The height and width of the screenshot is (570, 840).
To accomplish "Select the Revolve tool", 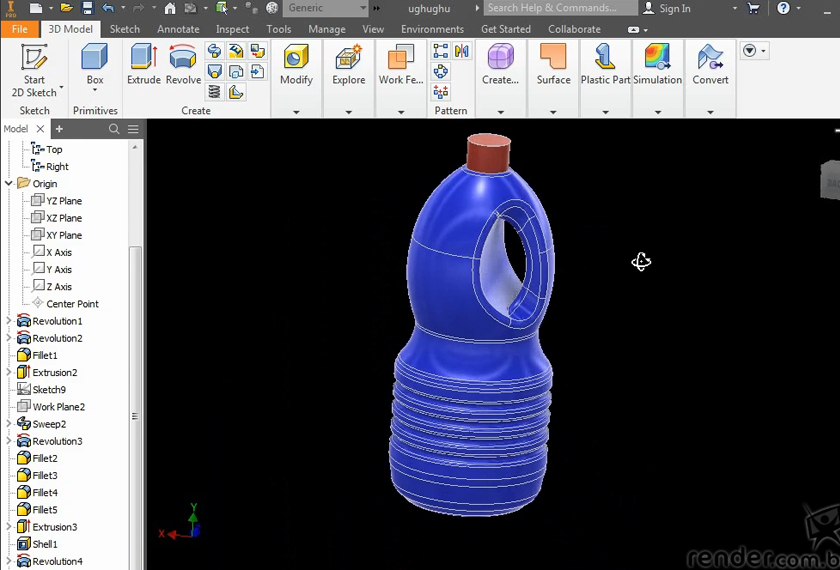I will coord(183,66).
